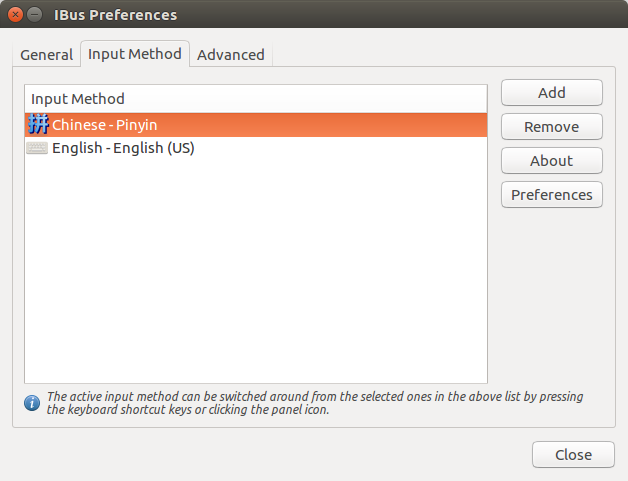Select the Chinese - Pinyin entry
Screen dimensions: 628x481
(x=256, y=125)
